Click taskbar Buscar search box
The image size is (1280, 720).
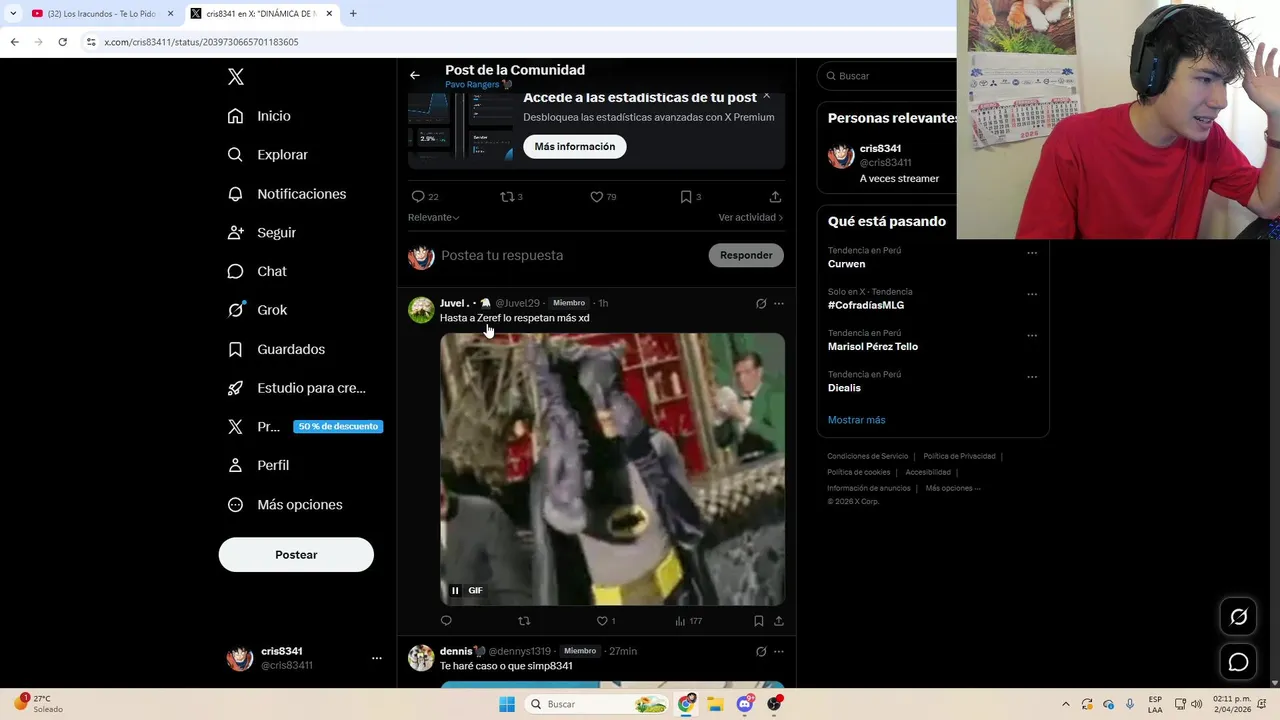(597, 704)
